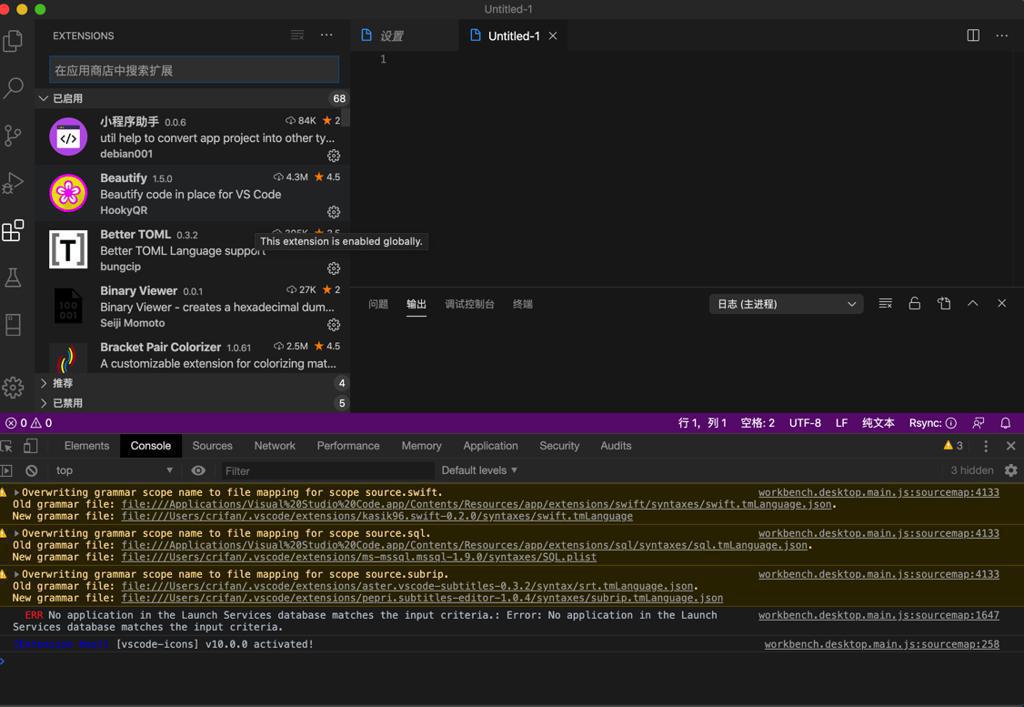
Task: Click the extension search input field
Action: pos(194,70)
